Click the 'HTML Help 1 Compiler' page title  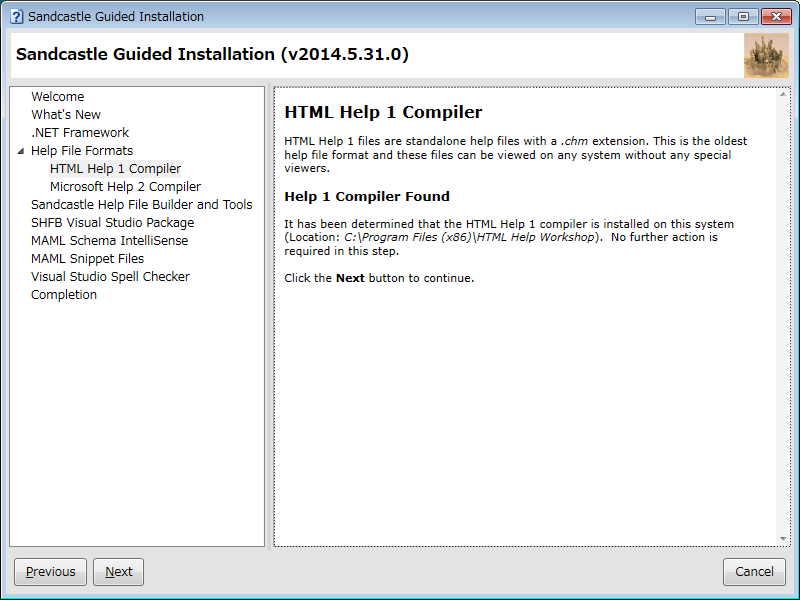pos(383,112)
